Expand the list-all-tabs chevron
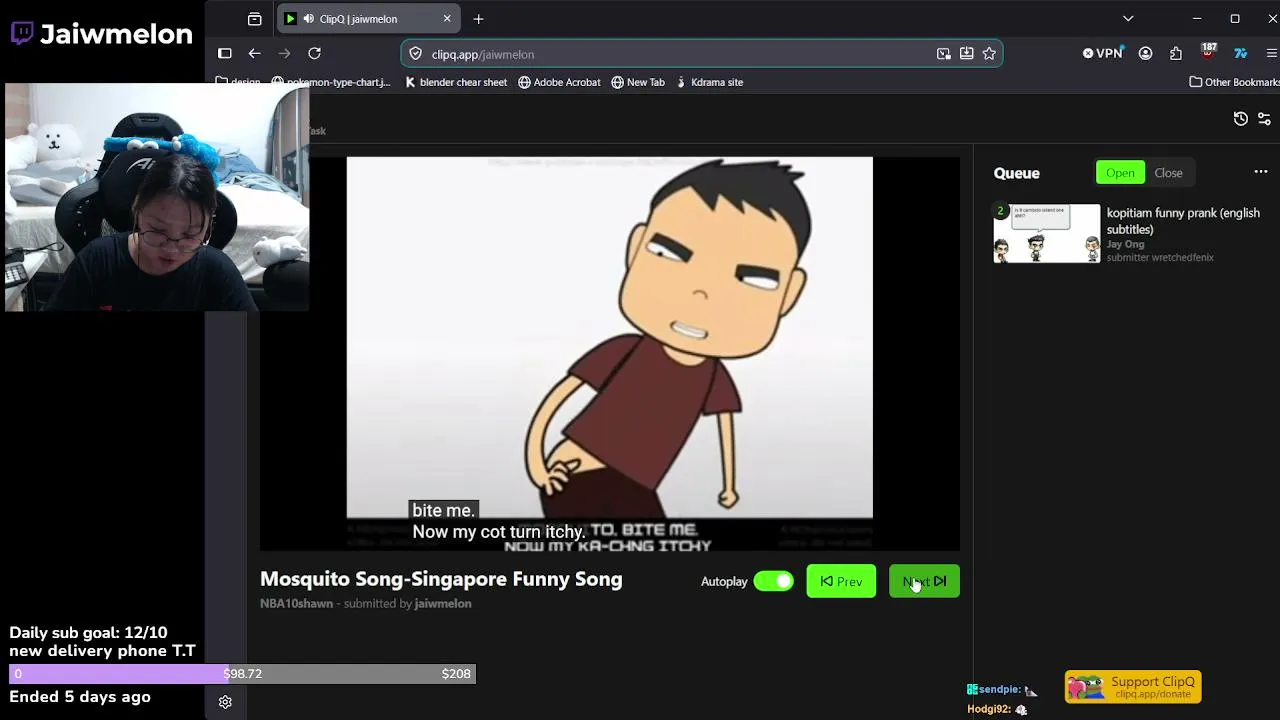The width and height of the screenshot is (1280, 720). pyautogui.click(x=1128, y=19)
